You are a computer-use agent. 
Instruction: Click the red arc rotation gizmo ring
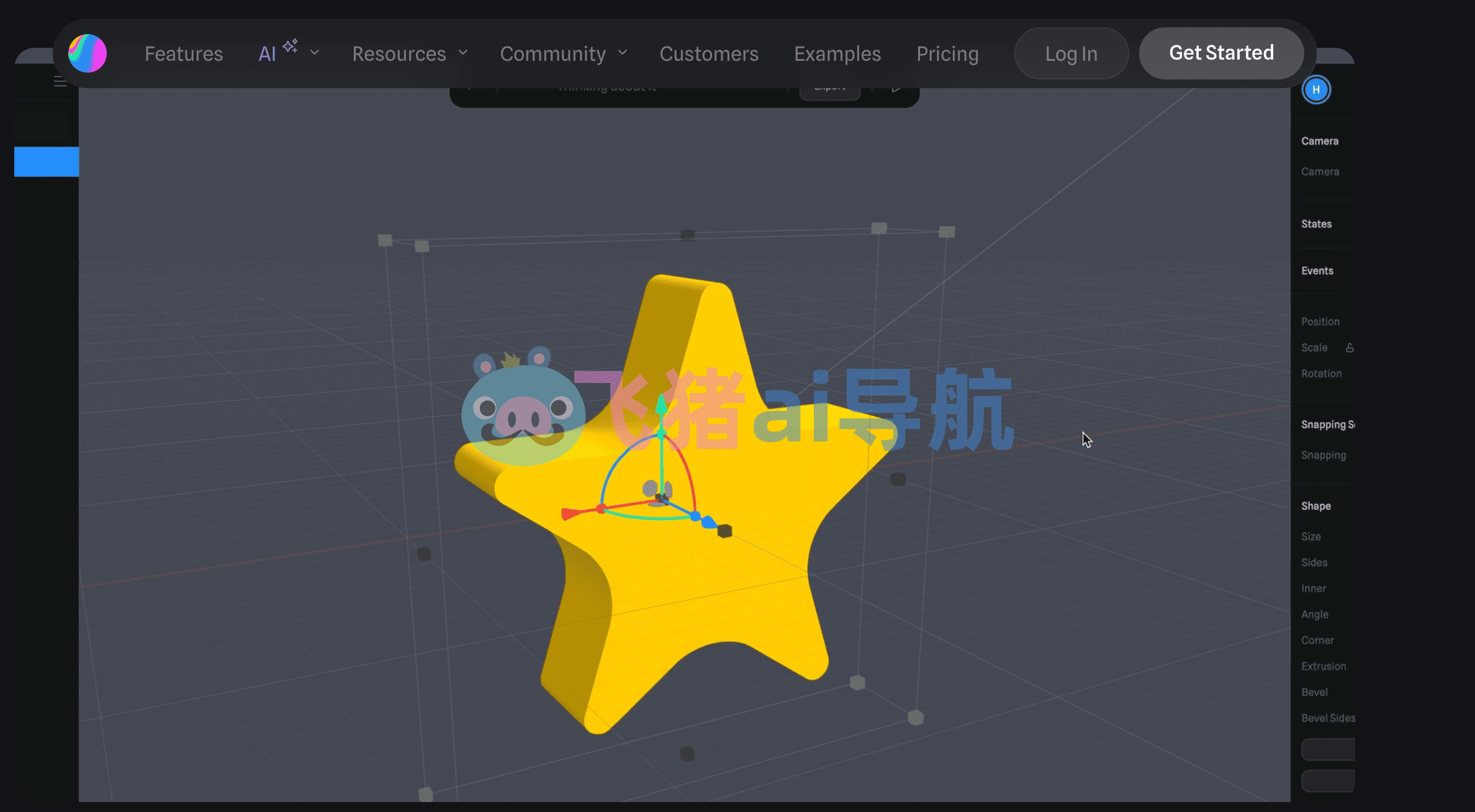(x=685, y=465)
